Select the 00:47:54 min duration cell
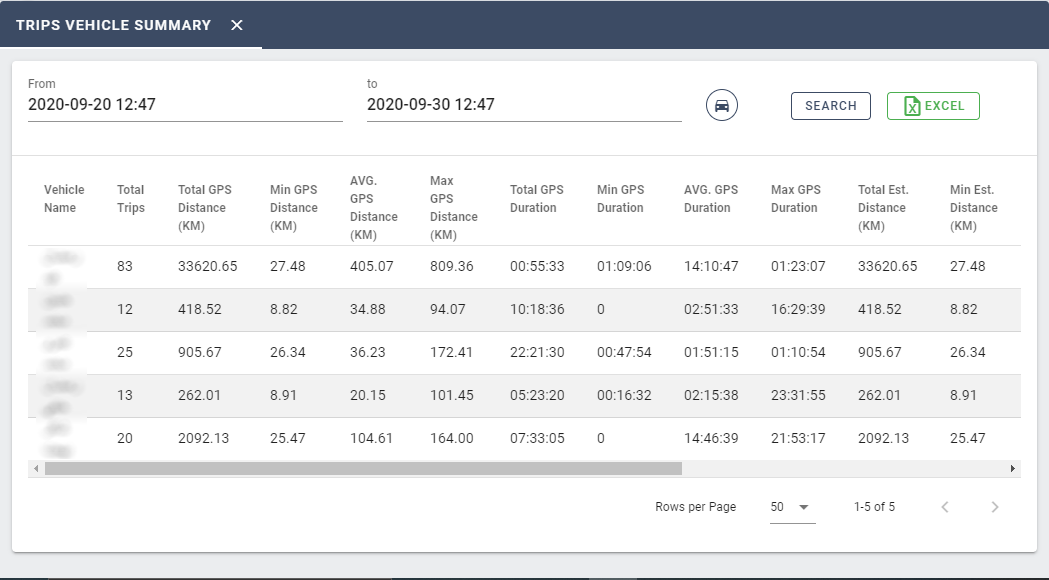The height and width of the screenshot is (580, 1049). (x=624, y=352)
